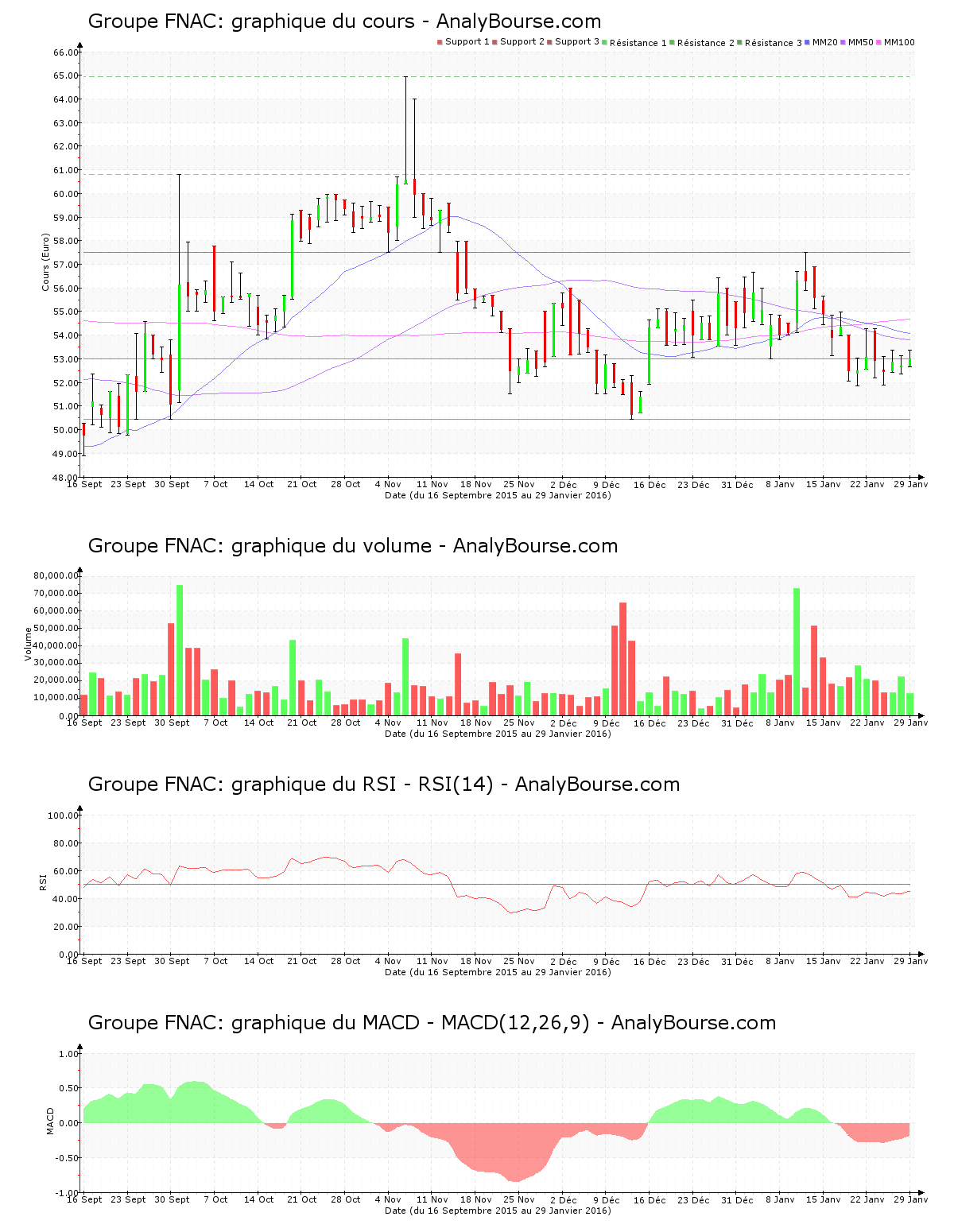Click '29 Janv' on the price chart axis
954x1232 pixels.
pyautogui.click(x=911, y=484)
